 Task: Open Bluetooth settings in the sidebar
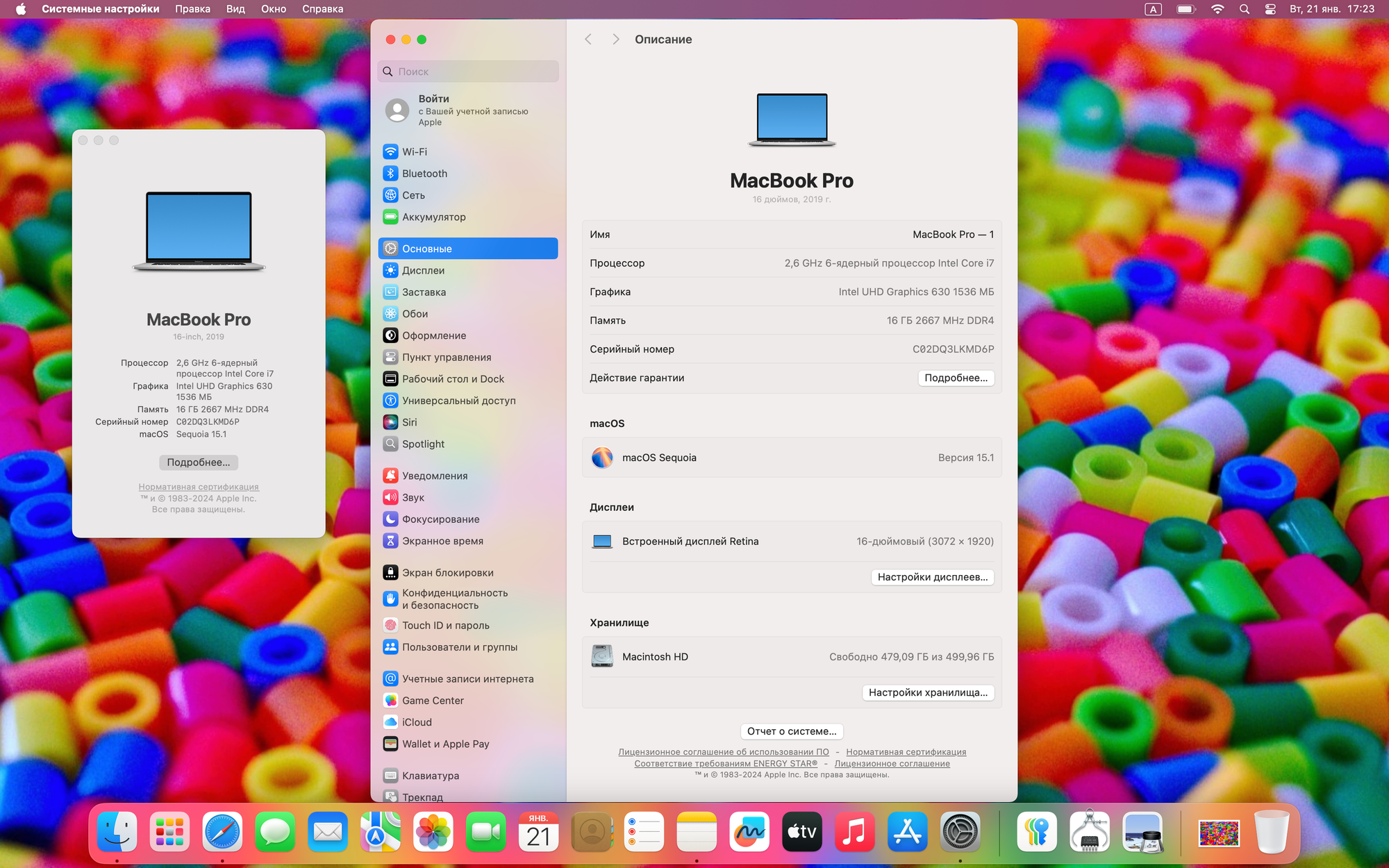tap(424, 173)
